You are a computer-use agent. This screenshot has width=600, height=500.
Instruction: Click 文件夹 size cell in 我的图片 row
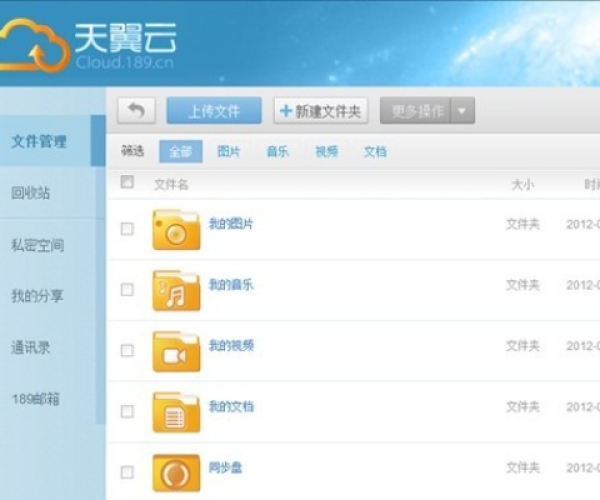[523, 224]
